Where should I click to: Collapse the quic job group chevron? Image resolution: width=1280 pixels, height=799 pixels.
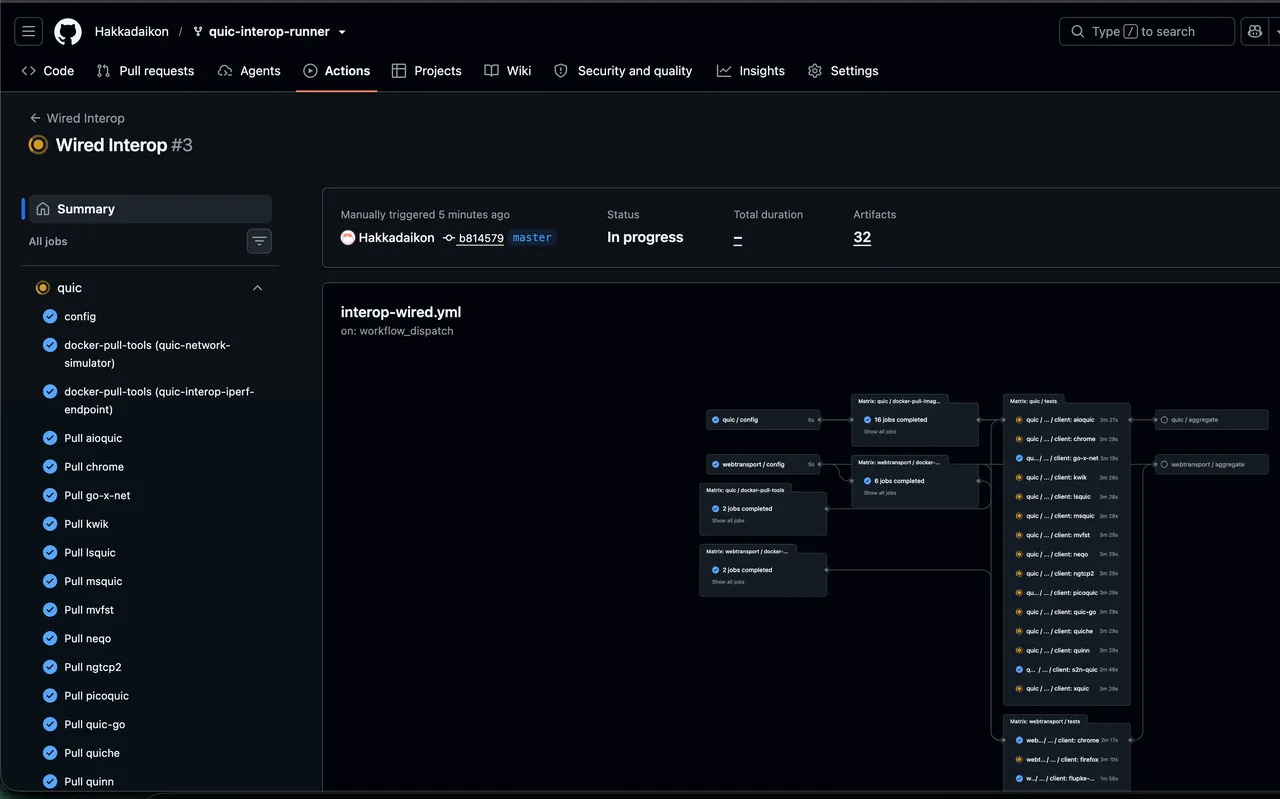tap(258, 288)
